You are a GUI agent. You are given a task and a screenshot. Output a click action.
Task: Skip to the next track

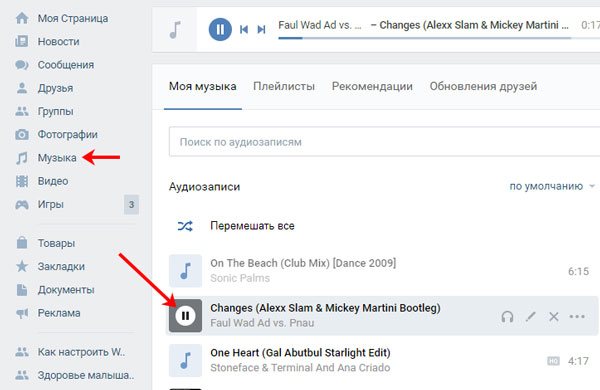pyautogui.click(x=261, y=29)
